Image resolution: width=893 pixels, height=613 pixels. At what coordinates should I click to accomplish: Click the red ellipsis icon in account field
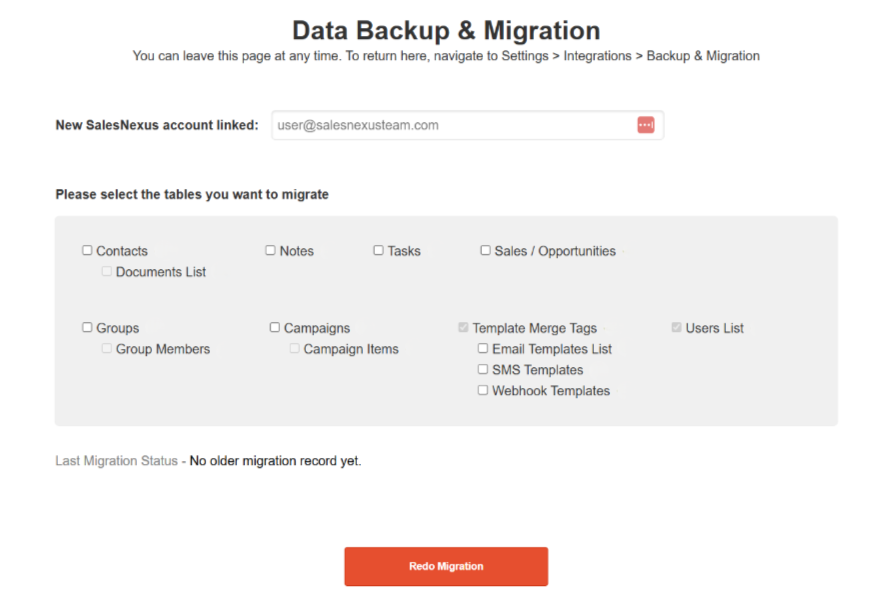[x=645, y=124]
